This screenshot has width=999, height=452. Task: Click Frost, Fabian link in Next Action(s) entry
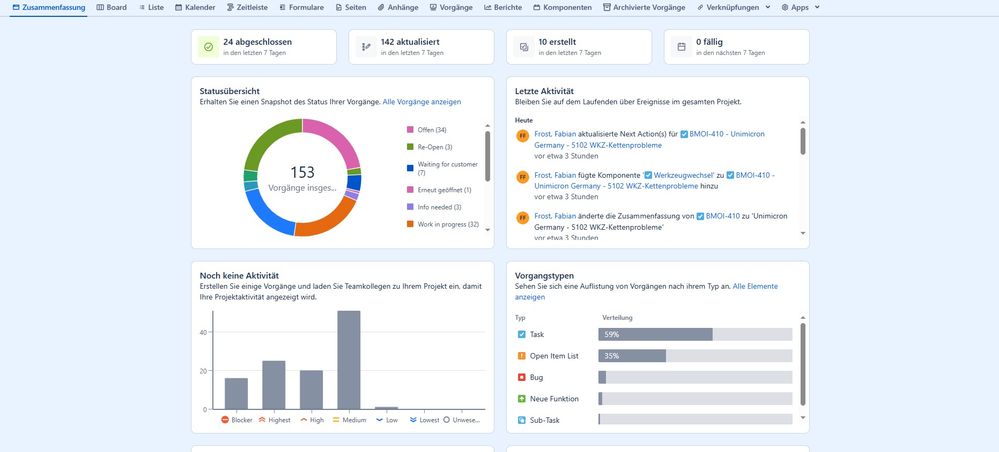pos(555,134)
